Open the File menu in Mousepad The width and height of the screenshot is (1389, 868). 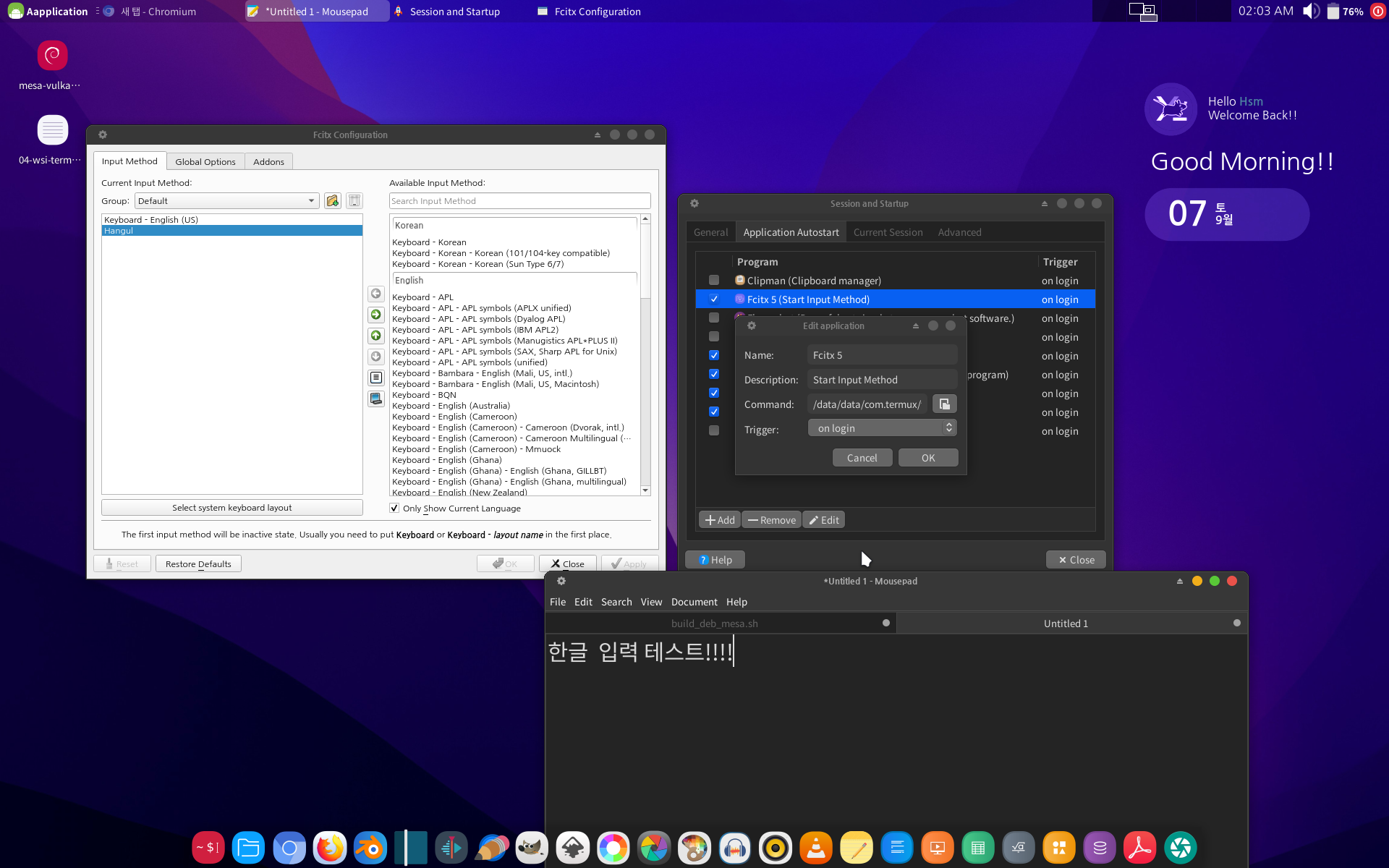tap(558, 602)
